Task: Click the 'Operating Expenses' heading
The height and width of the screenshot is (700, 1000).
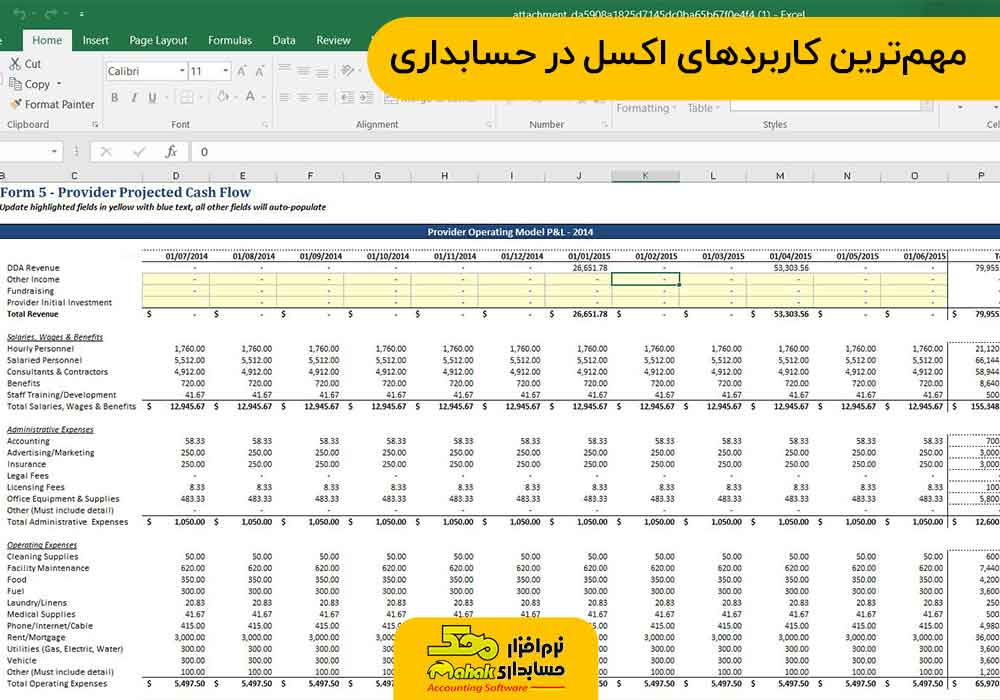Action: pyautogui.click(x=42, y=545)
